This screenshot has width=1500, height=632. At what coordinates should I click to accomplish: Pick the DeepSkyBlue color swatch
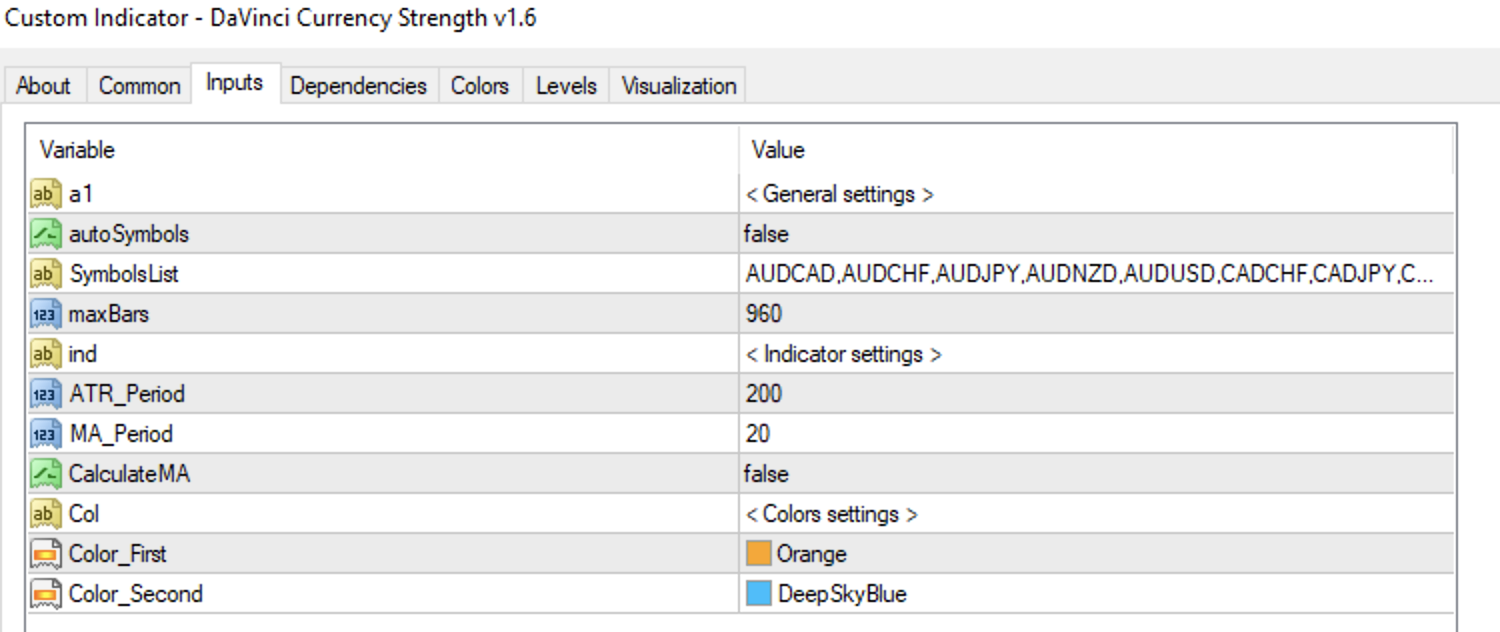click(x=759, y=594)
